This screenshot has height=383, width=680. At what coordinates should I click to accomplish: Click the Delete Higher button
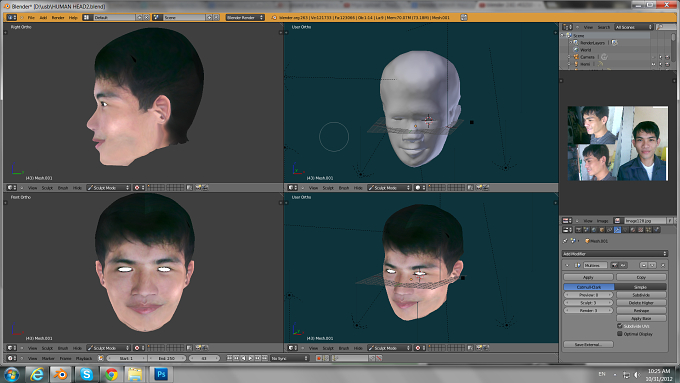641,303
